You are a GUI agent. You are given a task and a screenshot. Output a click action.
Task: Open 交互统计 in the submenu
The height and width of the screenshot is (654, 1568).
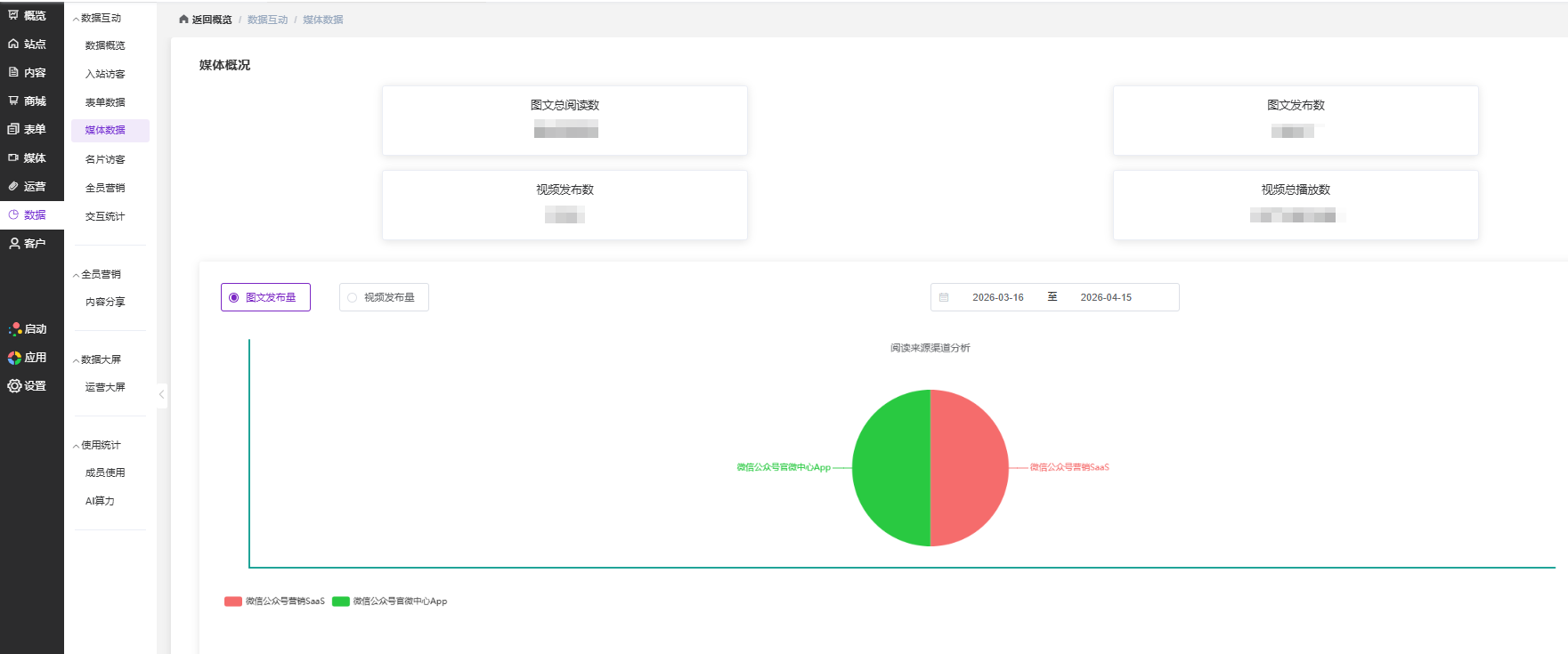pos(105,216)
